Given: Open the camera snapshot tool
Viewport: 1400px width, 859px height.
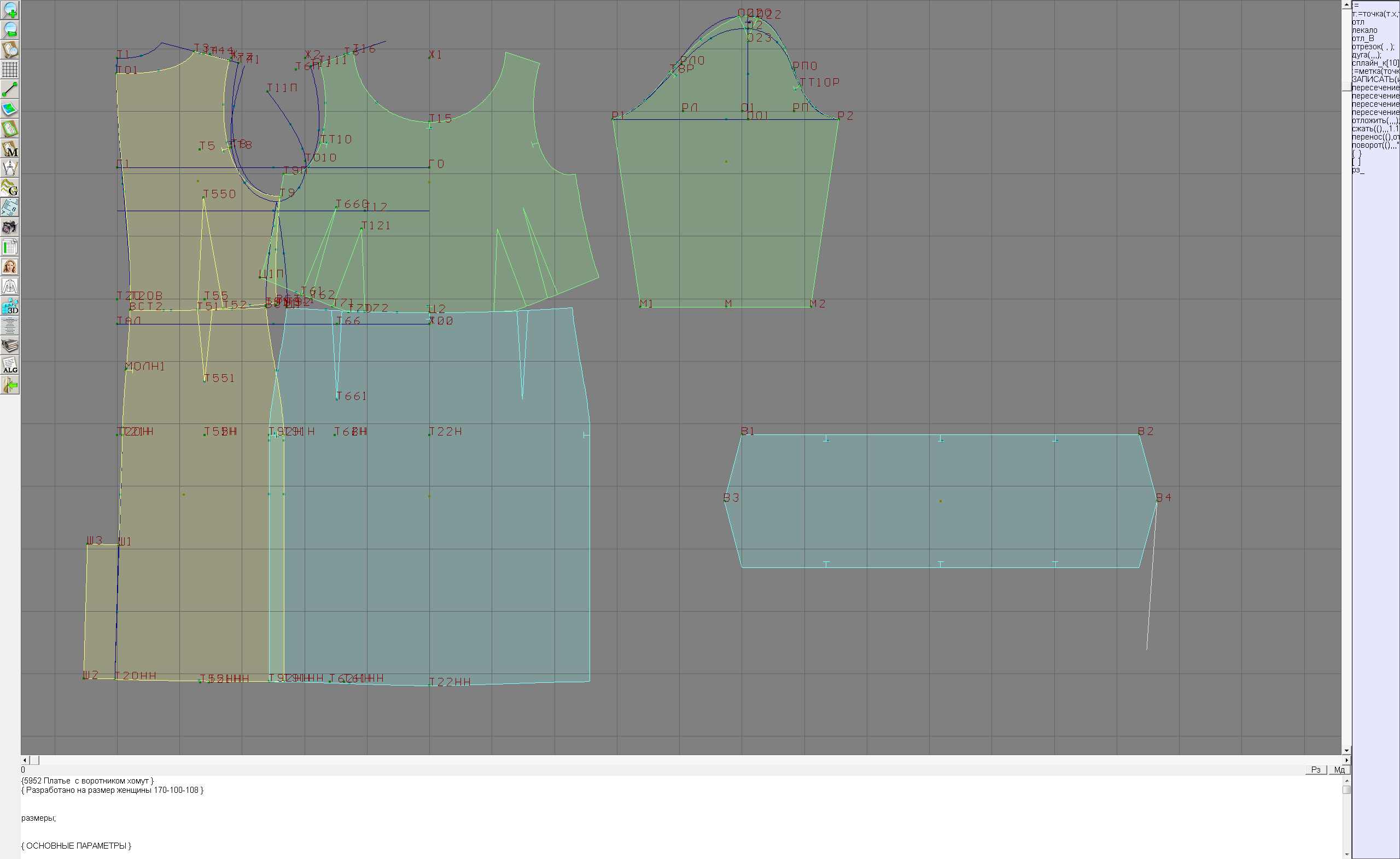Looking at the screenshot, I should tap(10, 228).
